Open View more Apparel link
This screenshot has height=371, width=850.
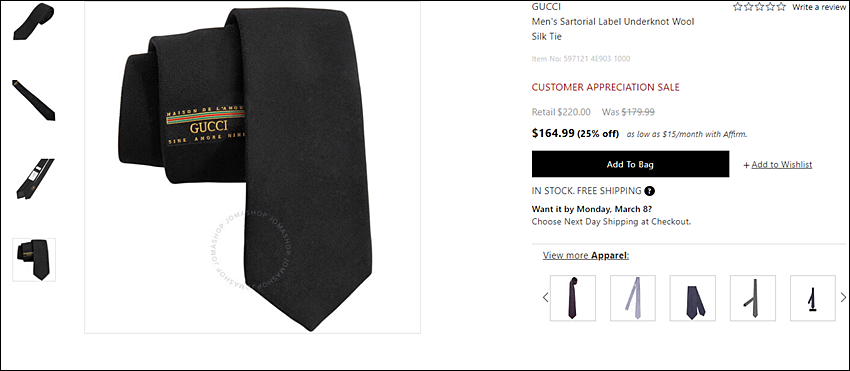click(x=585, y=255)
